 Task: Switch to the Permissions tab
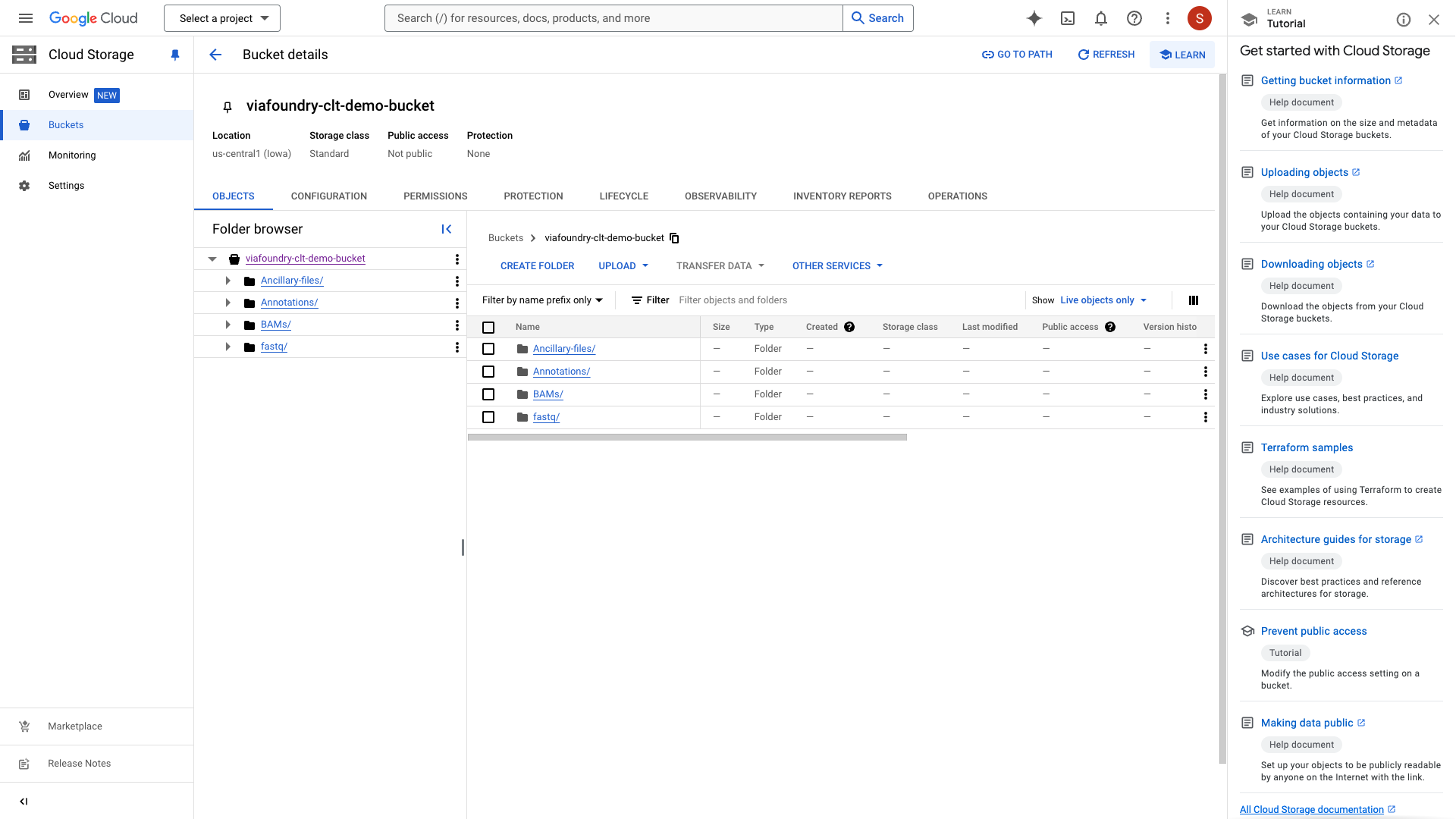click(x=435, y=196)
